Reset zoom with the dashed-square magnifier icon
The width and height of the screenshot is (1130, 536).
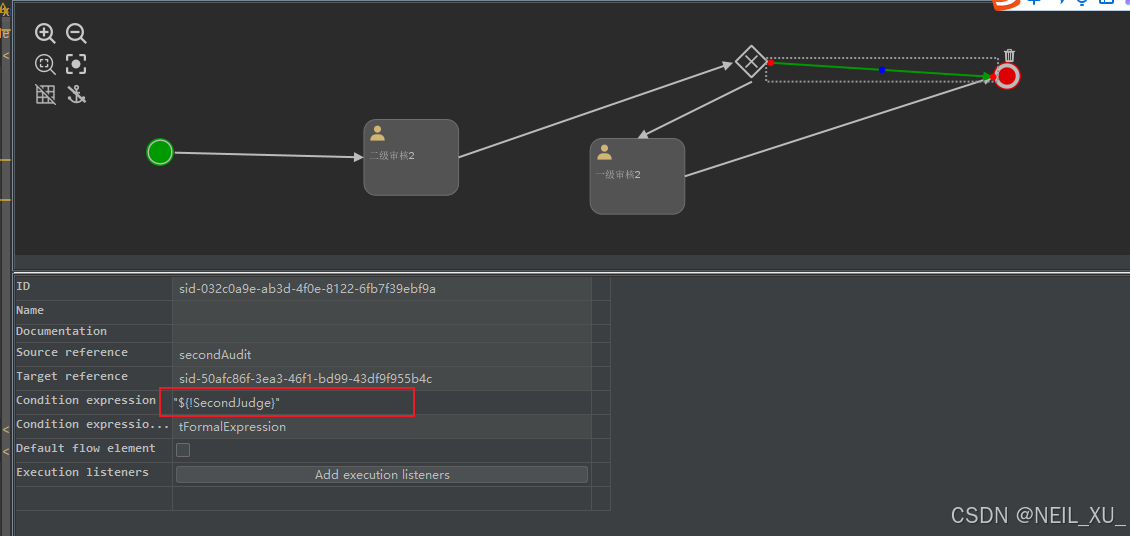(45, 65)
